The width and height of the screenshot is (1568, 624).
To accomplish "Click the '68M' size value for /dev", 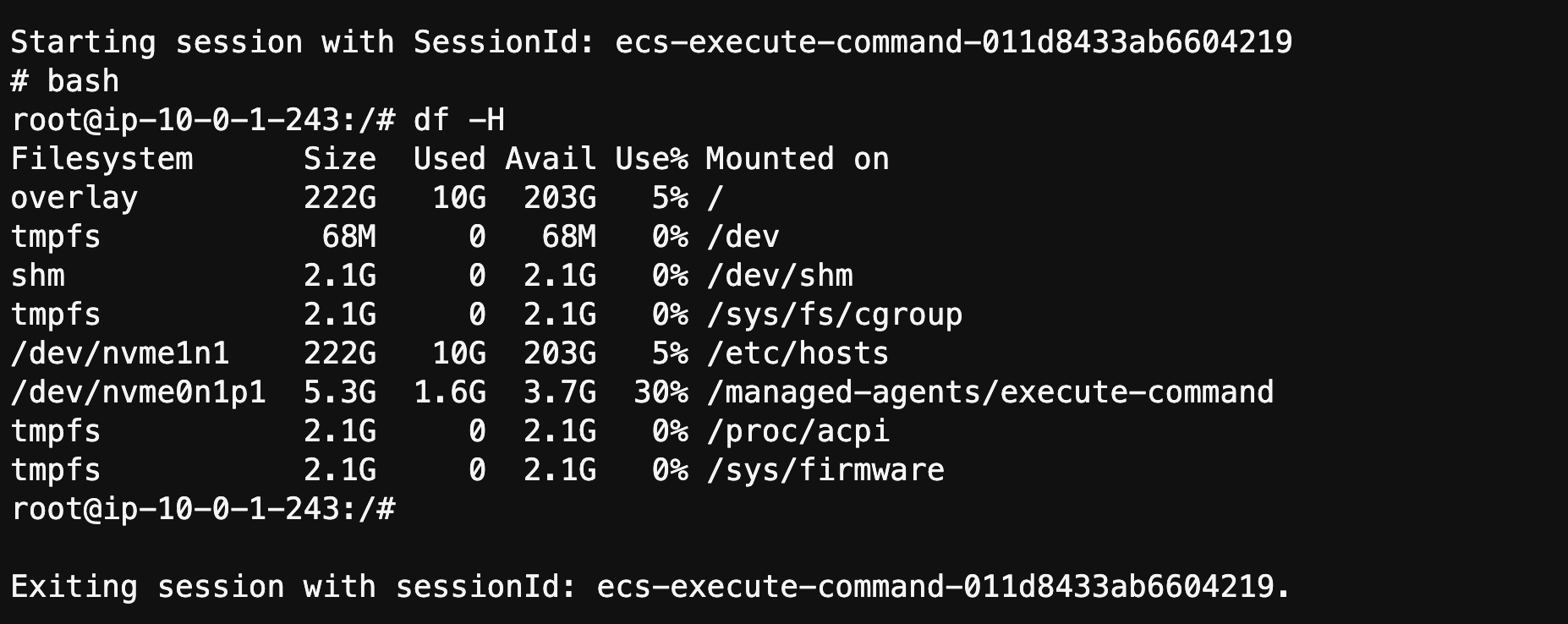I will pos(349,237).
